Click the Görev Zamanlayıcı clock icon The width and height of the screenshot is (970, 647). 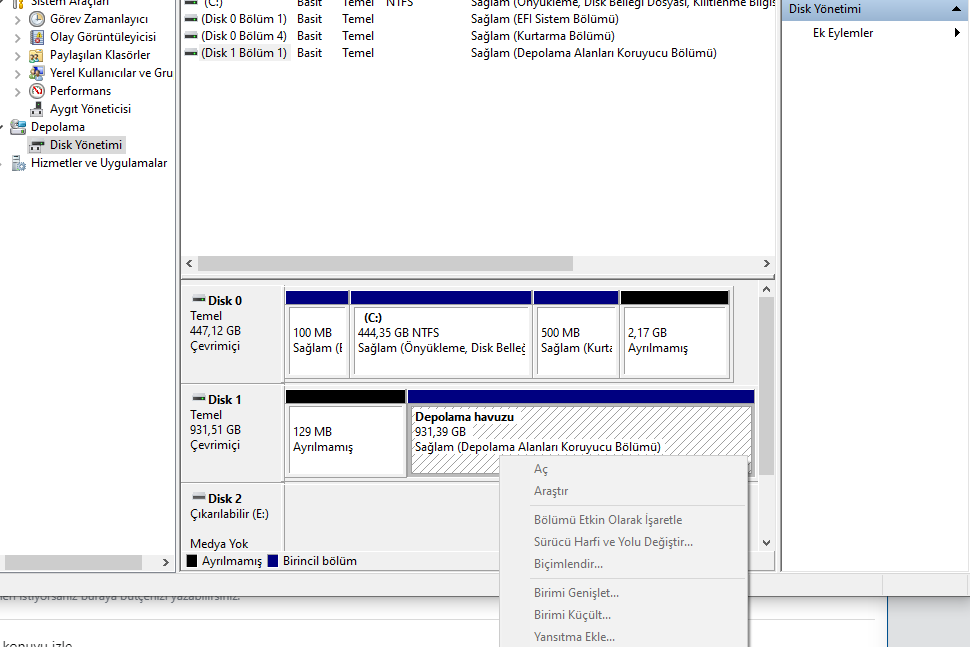point(37,19)
